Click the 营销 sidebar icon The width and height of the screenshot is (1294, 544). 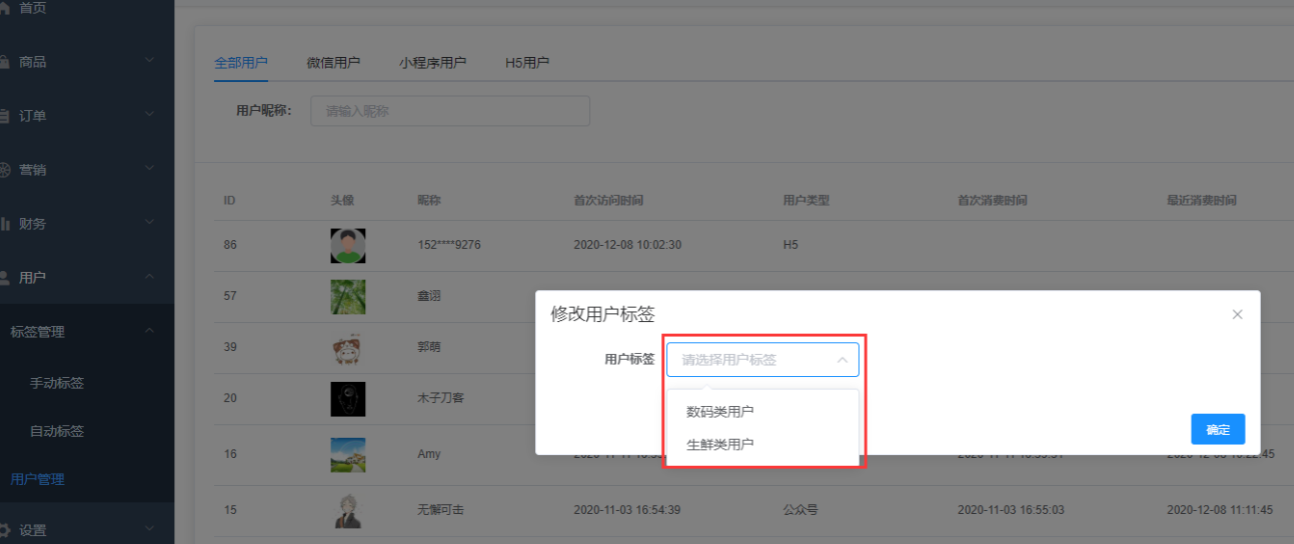tap(5, 170)
